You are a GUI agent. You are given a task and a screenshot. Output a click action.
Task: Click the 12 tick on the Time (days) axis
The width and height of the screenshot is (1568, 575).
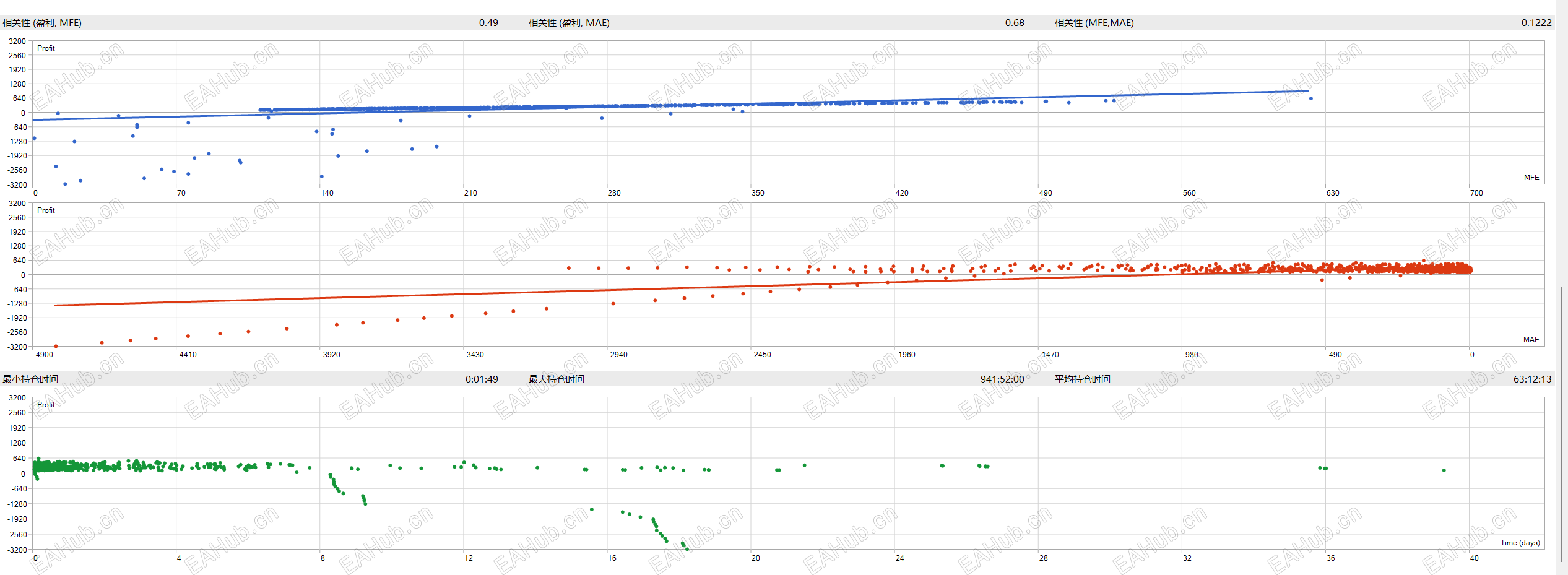469,558
